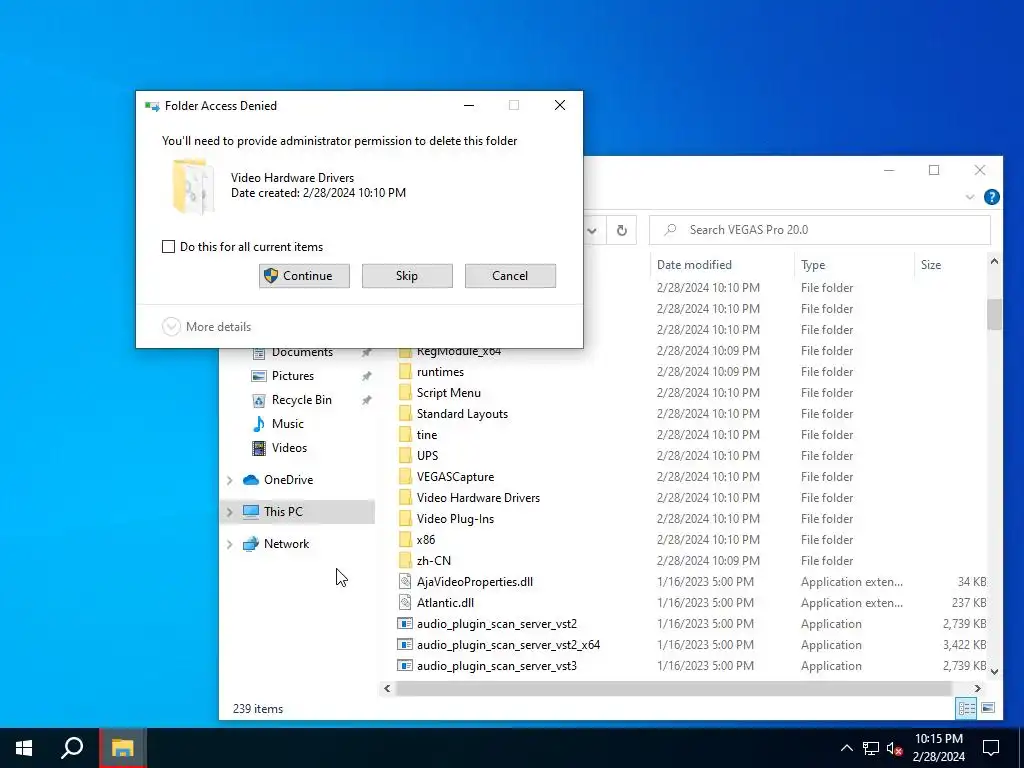
Task: Click vertical scrollbar down arrow
Action: 994,671
